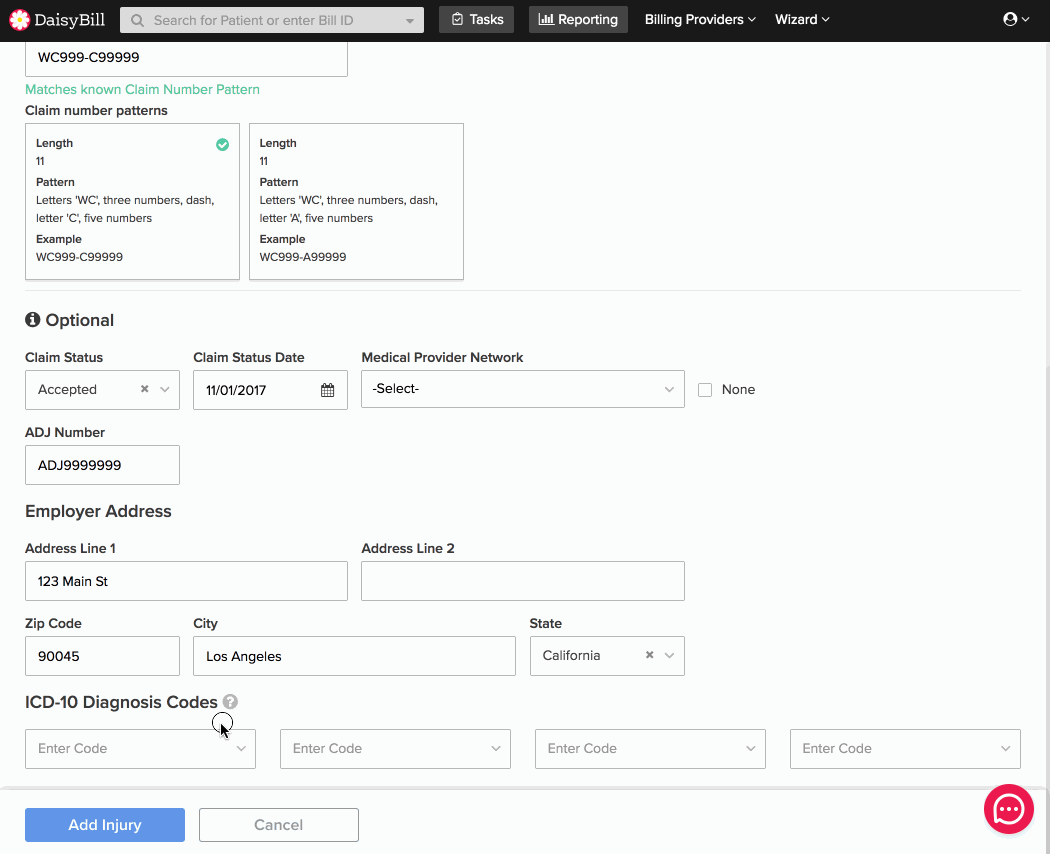Image resolution: width=1050 pixels, height=854 pixels.
Task: Click the ADJ Number field
Action: pyautogui.click(x=102, y=465)
